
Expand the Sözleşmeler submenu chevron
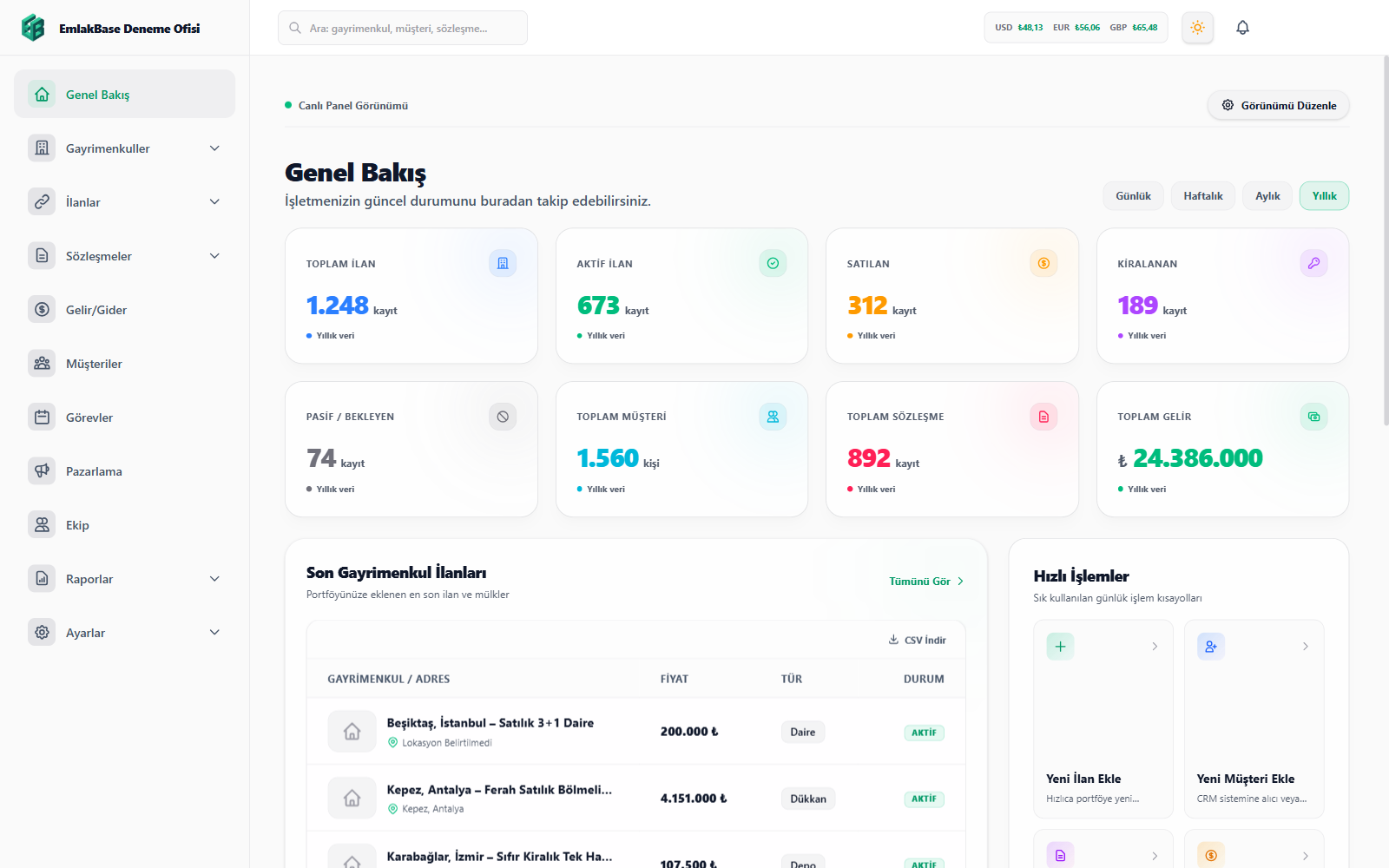tap(214, 255)
